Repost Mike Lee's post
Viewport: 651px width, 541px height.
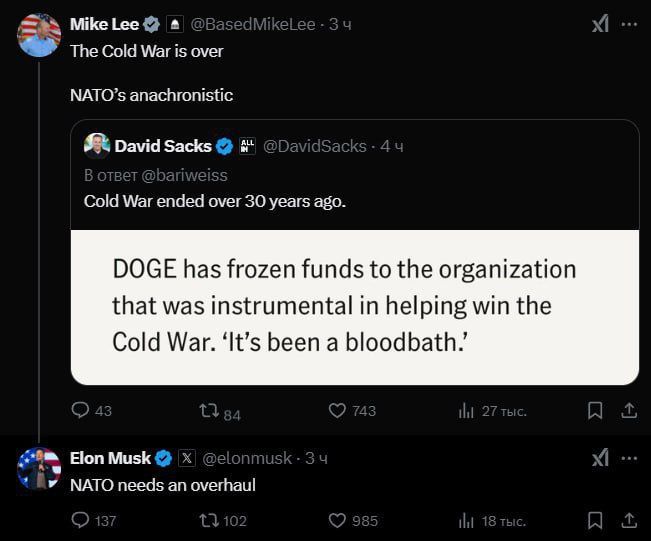(x=209, y=410)
